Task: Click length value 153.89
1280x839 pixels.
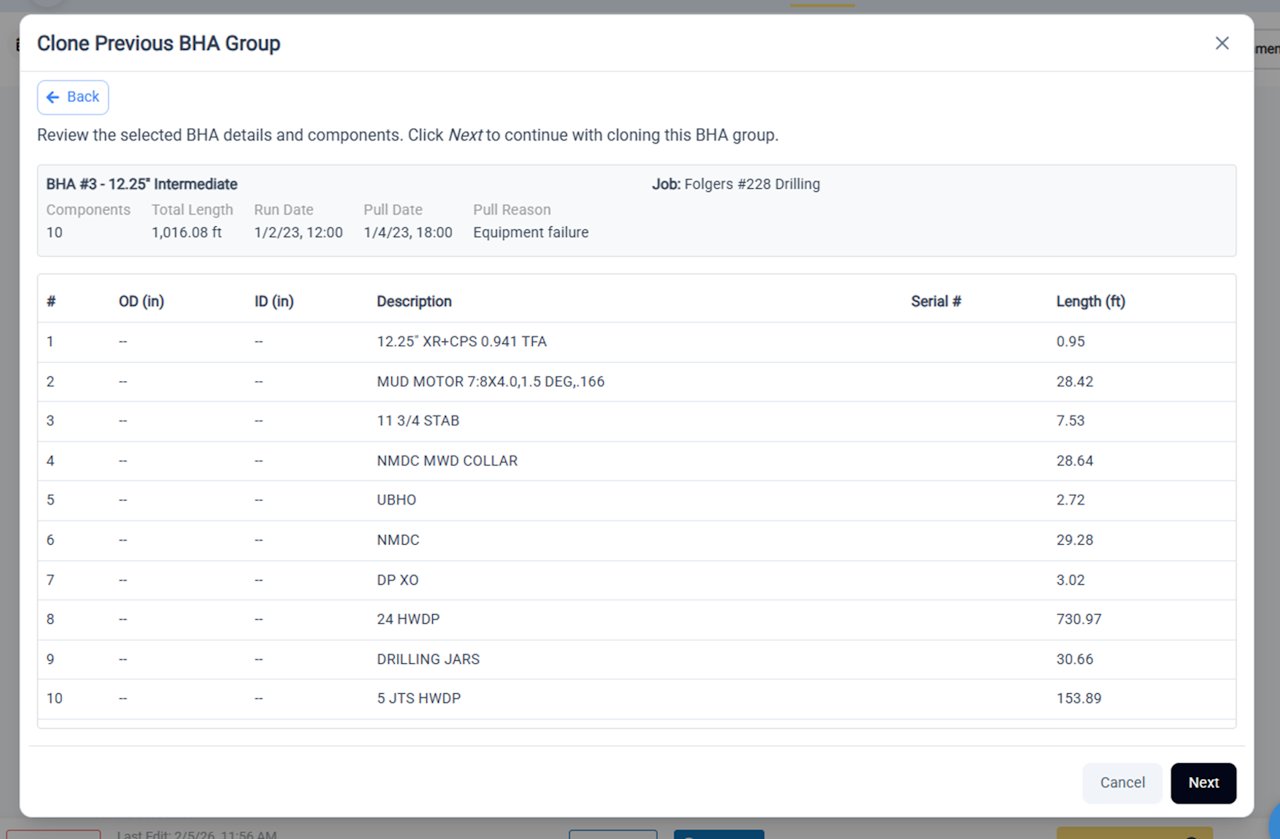Action: (x=1079, y=699)
